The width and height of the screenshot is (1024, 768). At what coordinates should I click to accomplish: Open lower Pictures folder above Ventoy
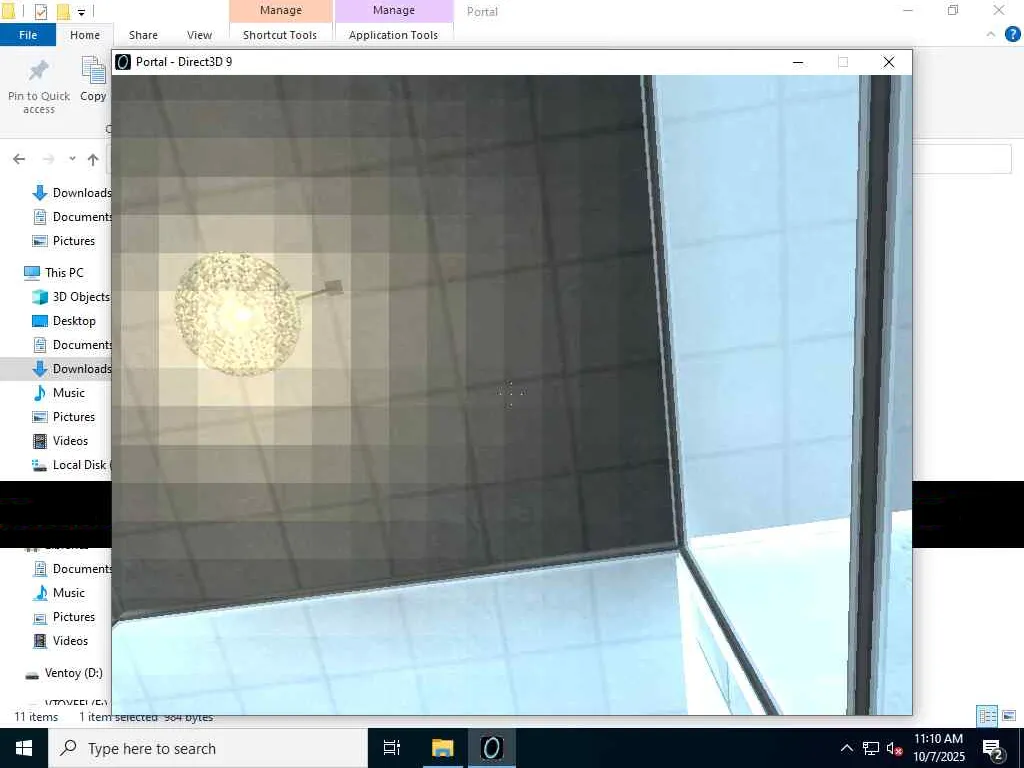pyautogui.click(x=63, y=617)
